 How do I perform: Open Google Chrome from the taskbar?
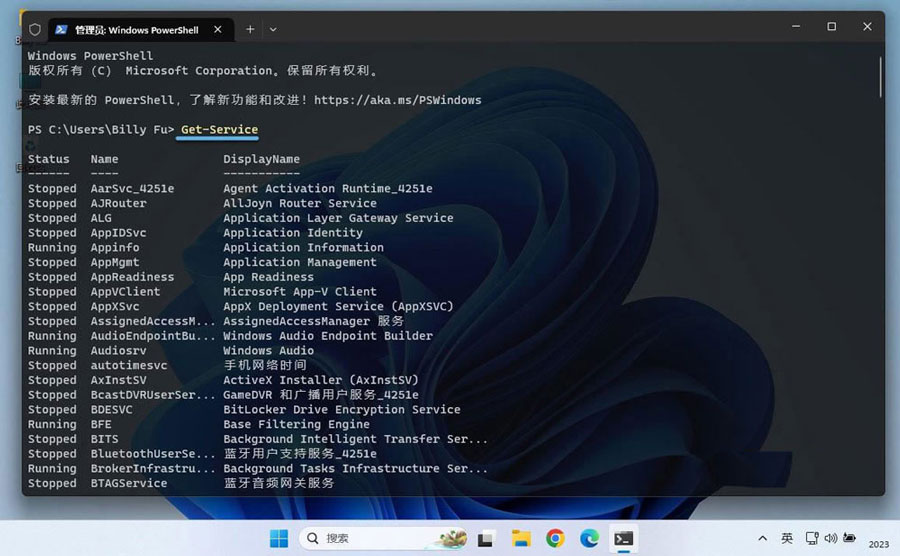click(555, 538)
